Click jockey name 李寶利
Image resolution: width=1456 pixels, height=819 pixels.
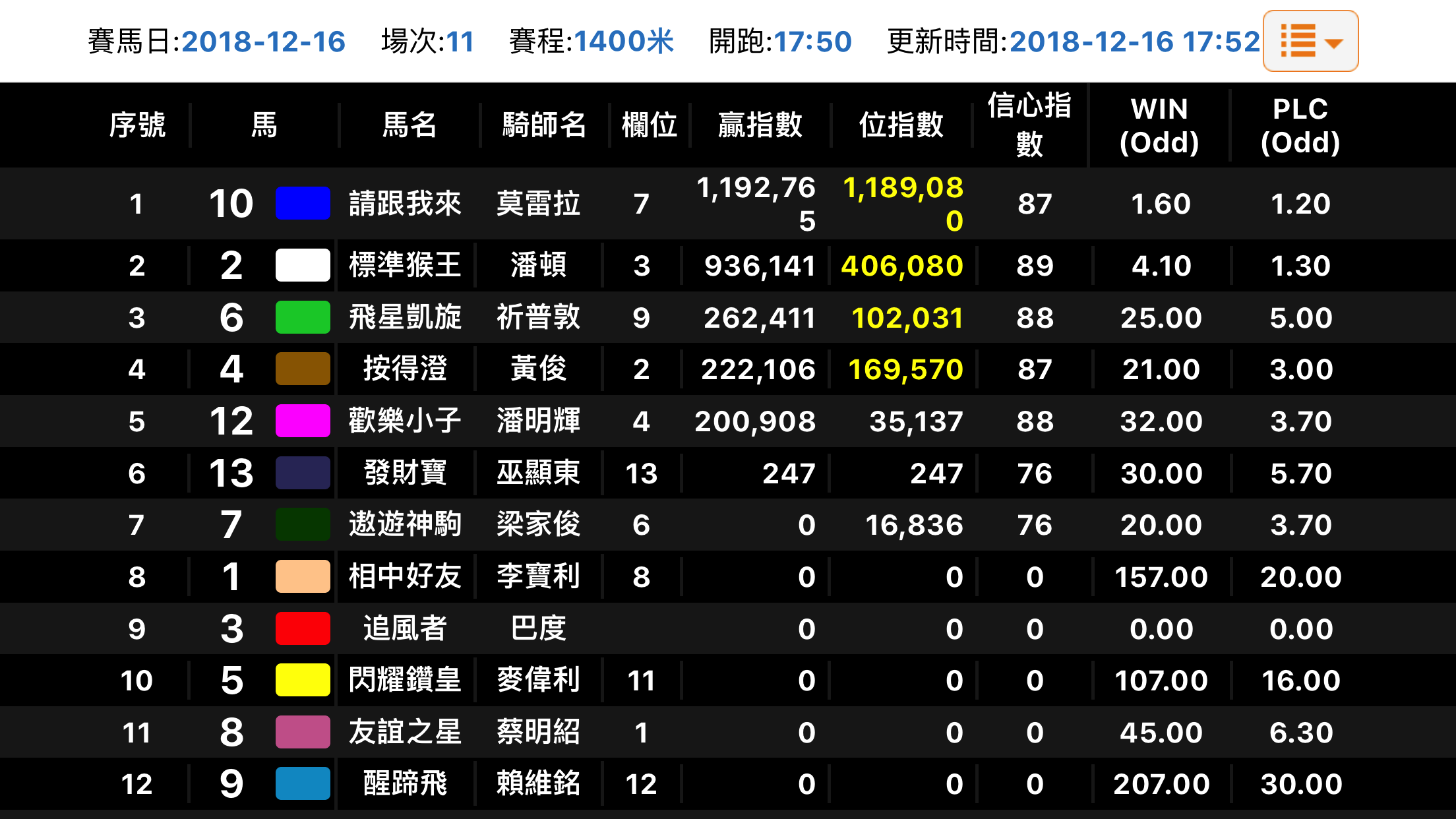[x=538, y=576]
